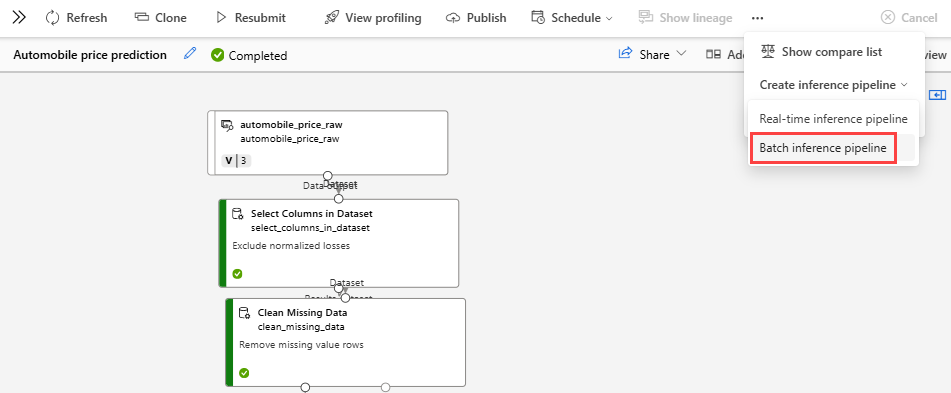Open the Schedule dropdown
This screenshot has width=951, height=393.
(x=572, y=18)
